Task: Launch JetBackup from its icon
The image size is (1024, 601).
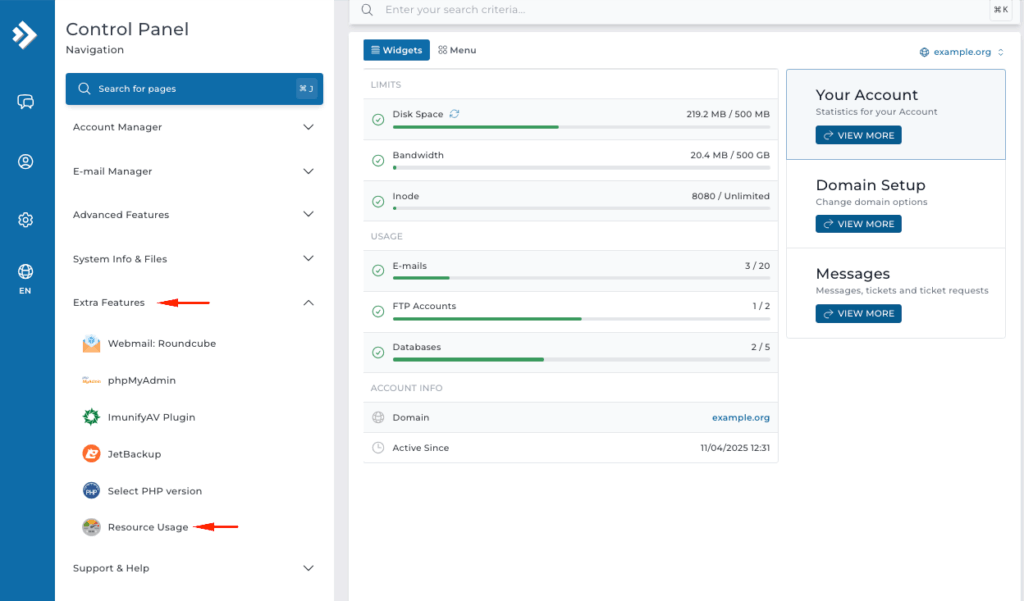Action: (x=91, y=453)
